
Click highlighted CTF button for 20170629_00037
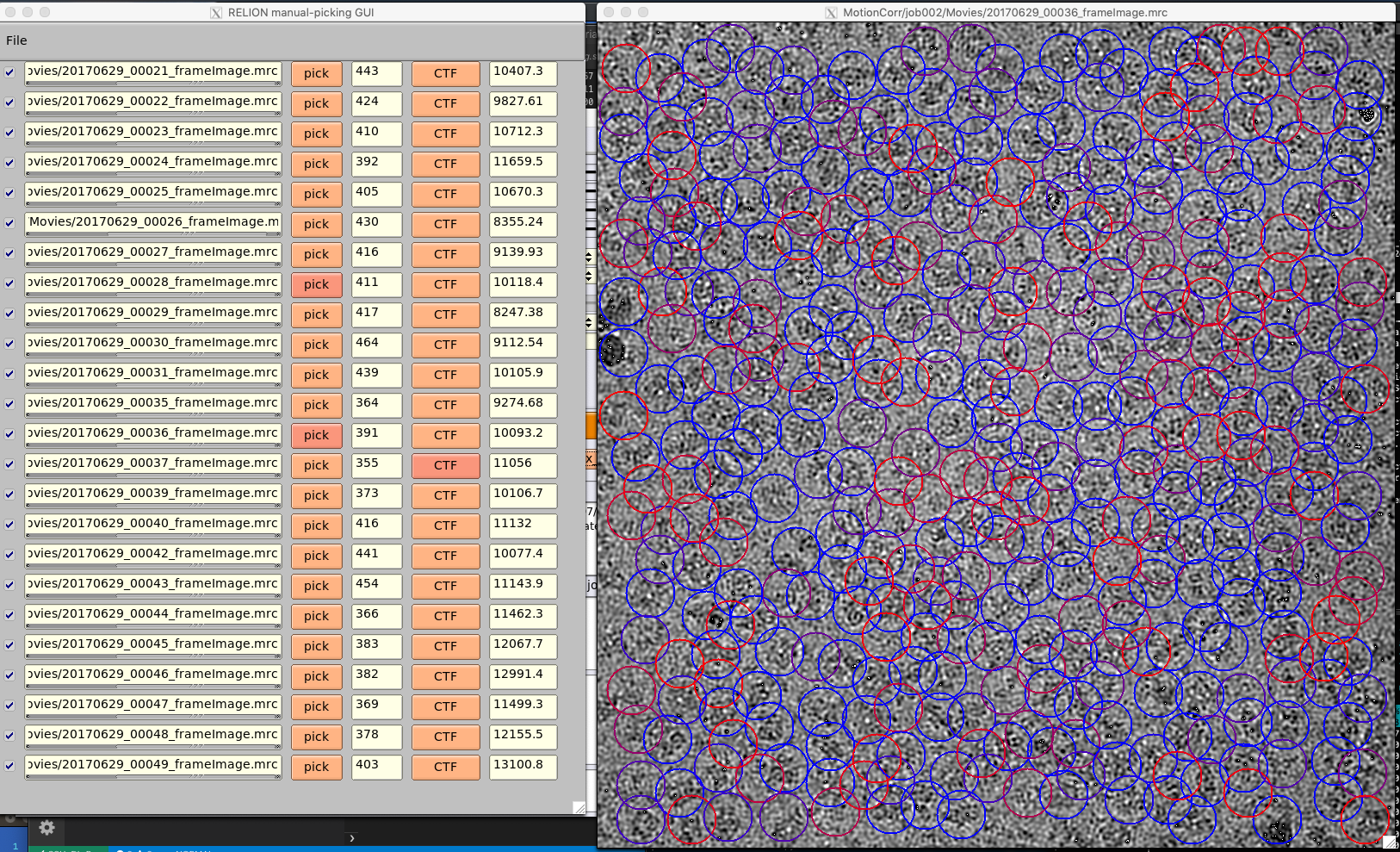pyautogui.click(x=445, y=465)
